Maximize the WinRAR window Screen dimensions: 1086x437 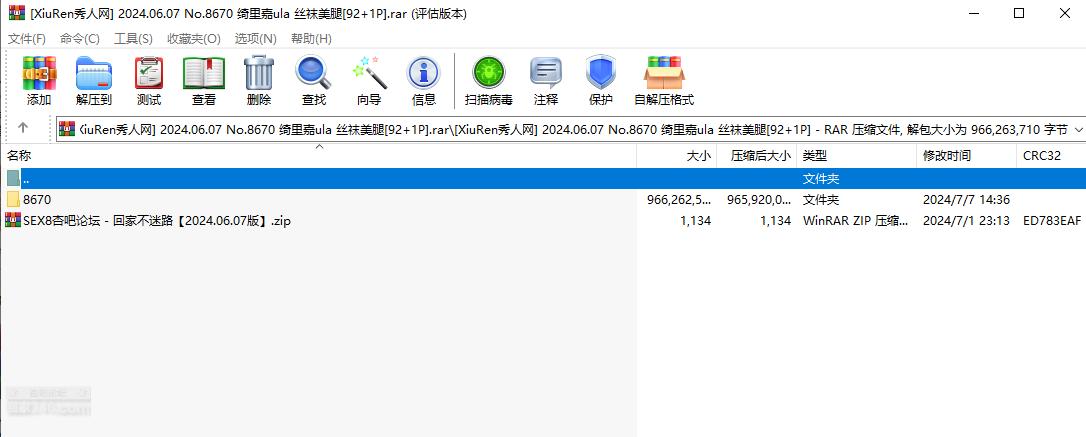(x=1018, y=13)
